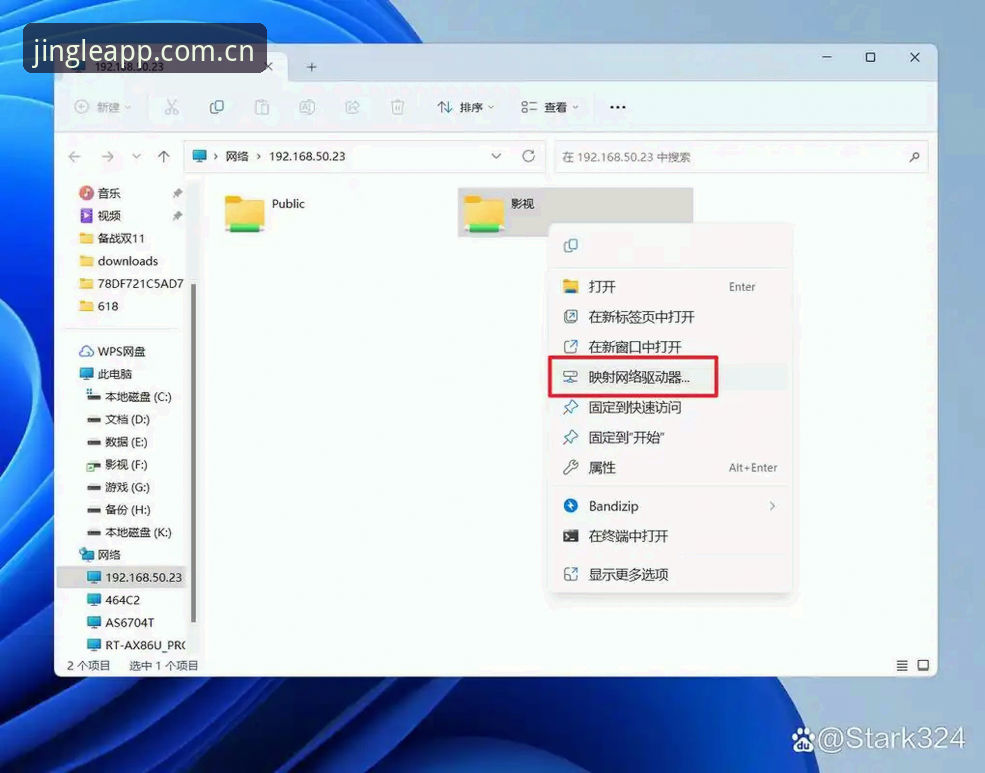Image resolution: width=985 pixels, height=773 pixels.
Task: Go forward with the right arrow
Action: tap(107, 156)
